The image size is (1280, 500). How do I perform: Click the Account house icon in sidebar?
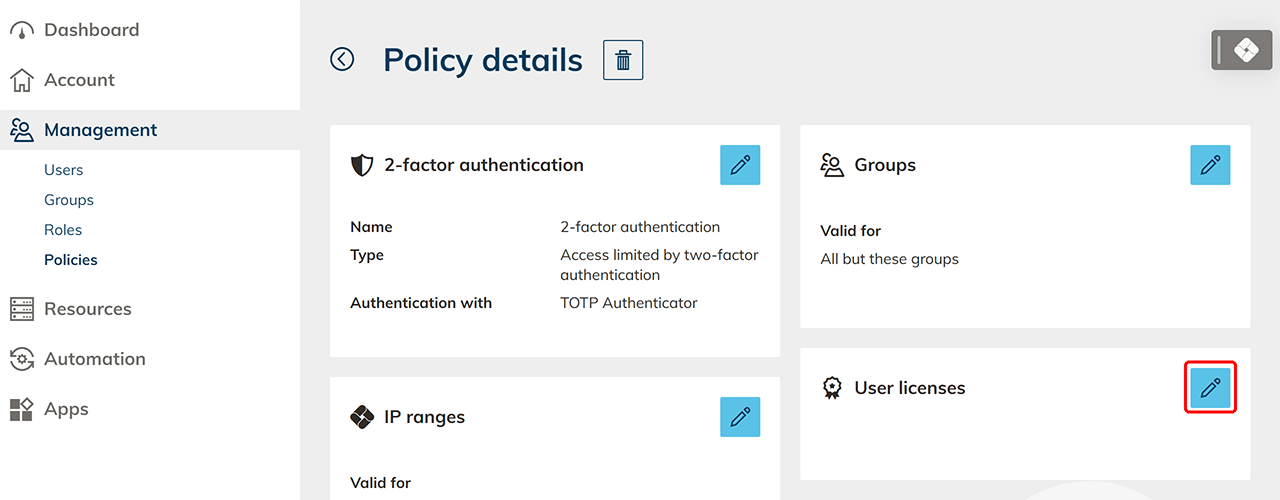click(22, 80)
